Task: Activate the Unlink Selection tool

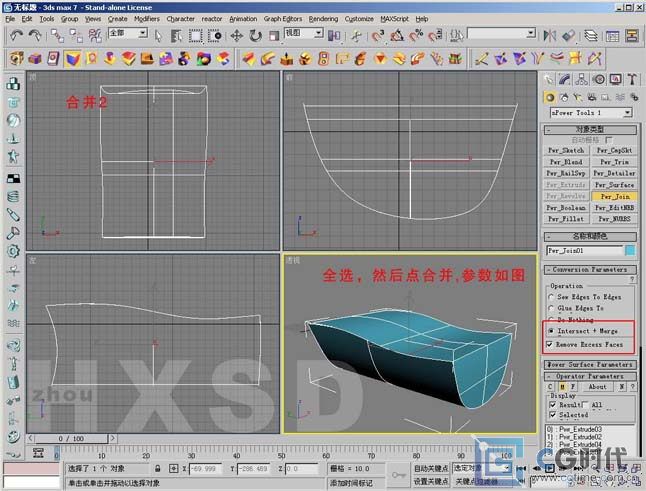Action: pyautogui.click(x=76, y=36)
